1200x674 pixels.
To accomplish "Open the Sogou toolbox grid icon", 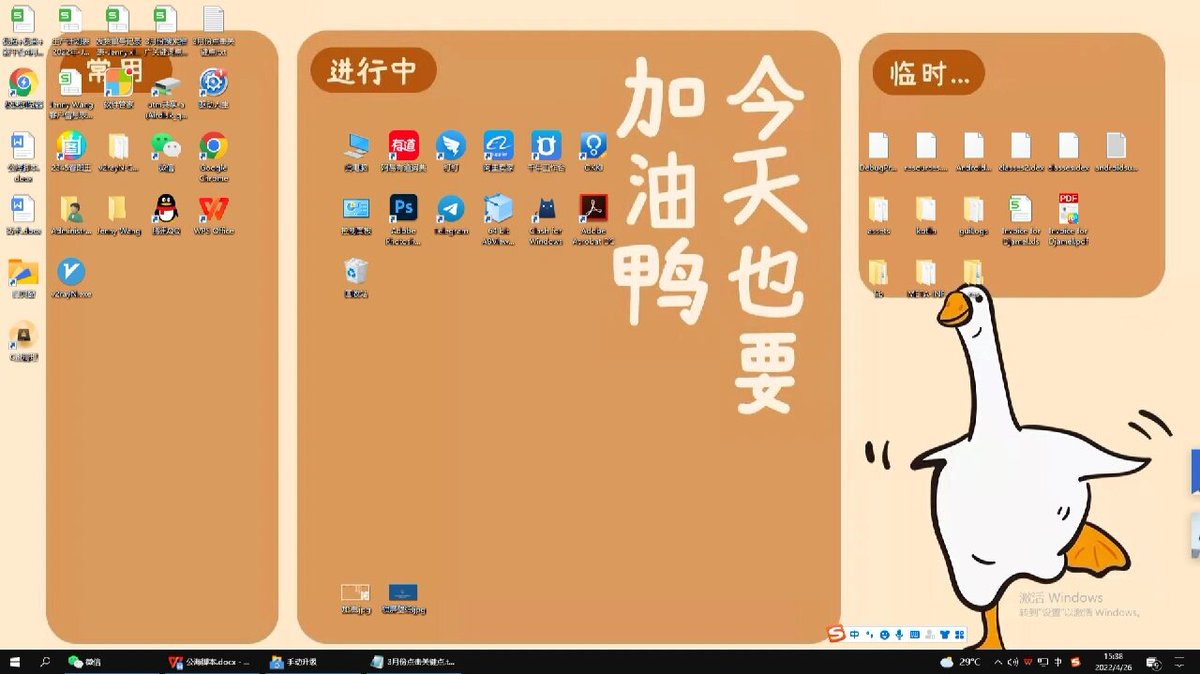I will coord(960,635).
